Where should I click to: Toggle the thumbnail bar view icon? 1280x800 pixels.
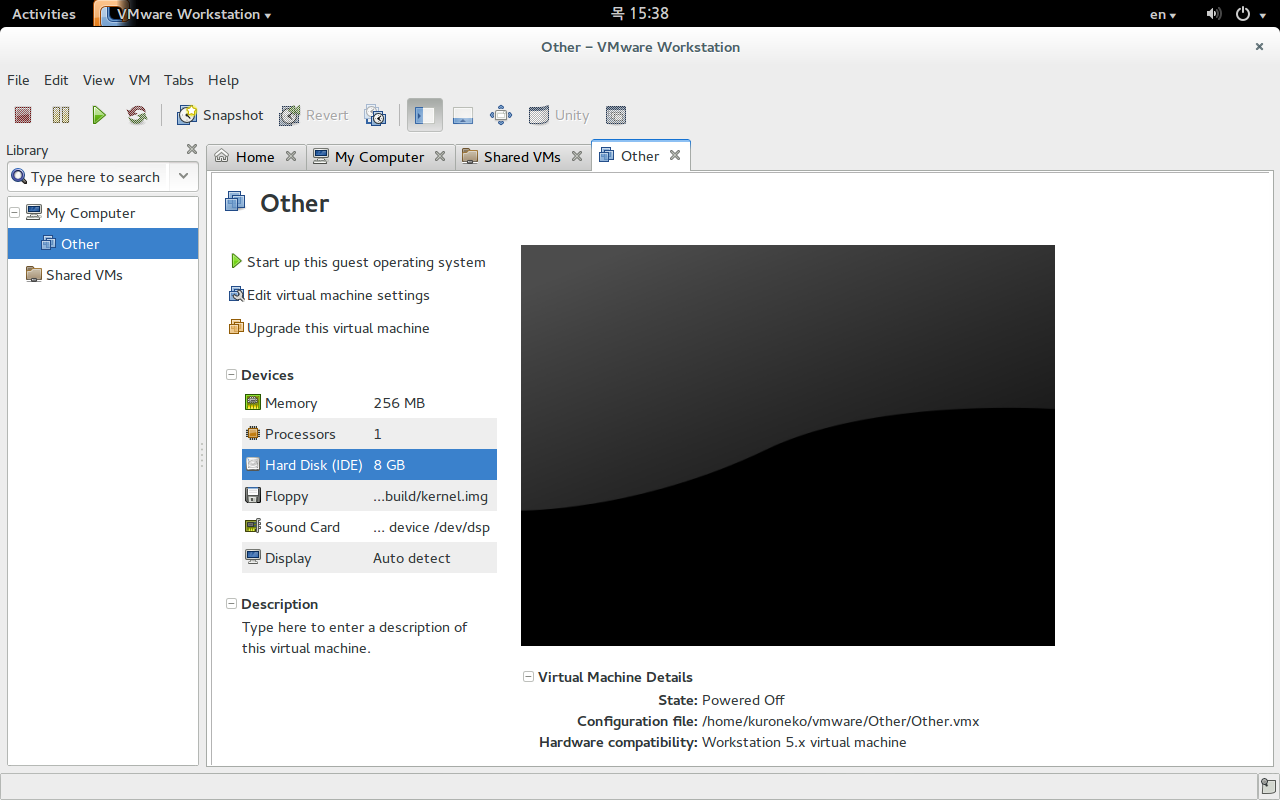tap(463, 115)
